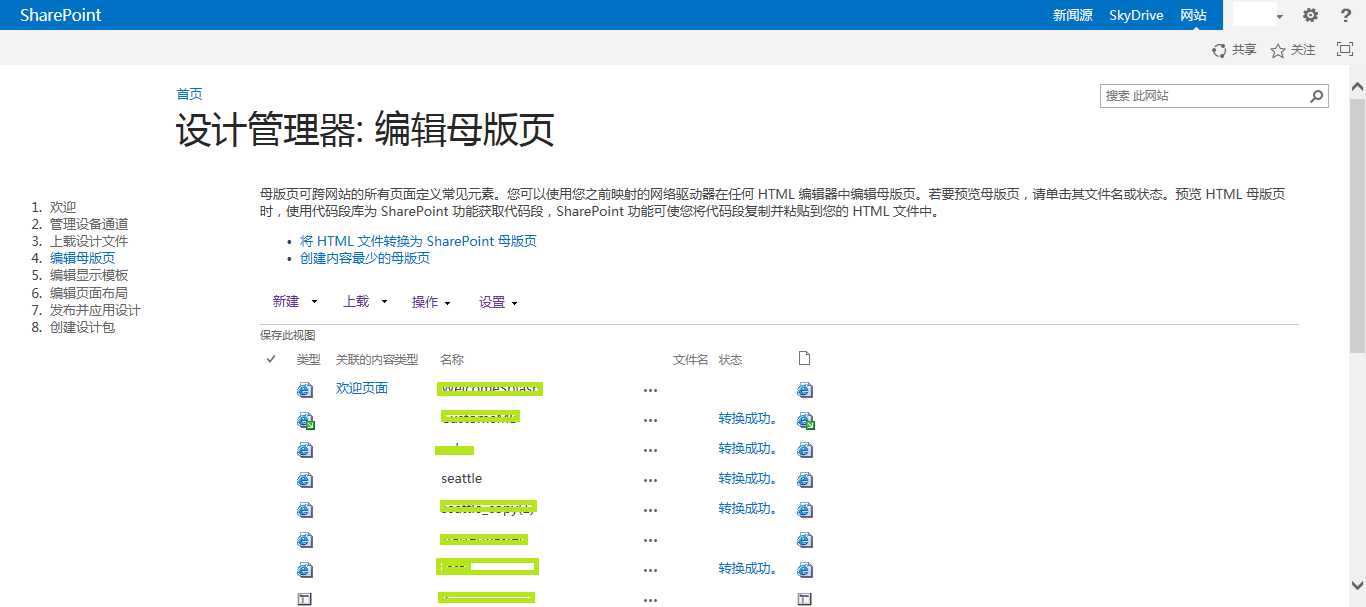
Task: Sort by 类型 column header
Action: coord(308,359)
